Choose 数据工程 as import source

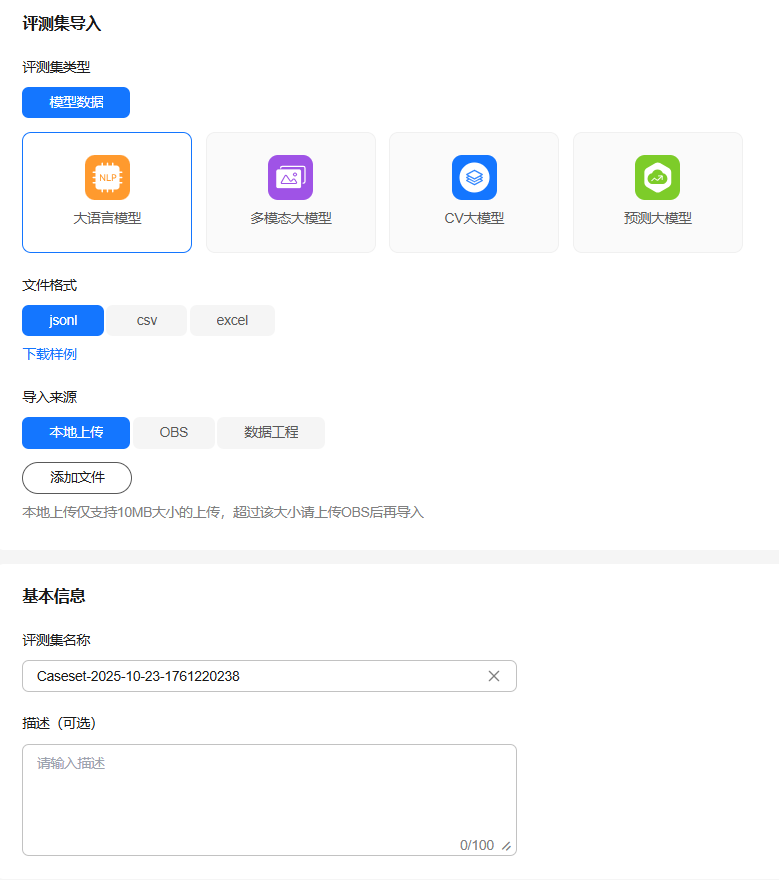(271, 433)
